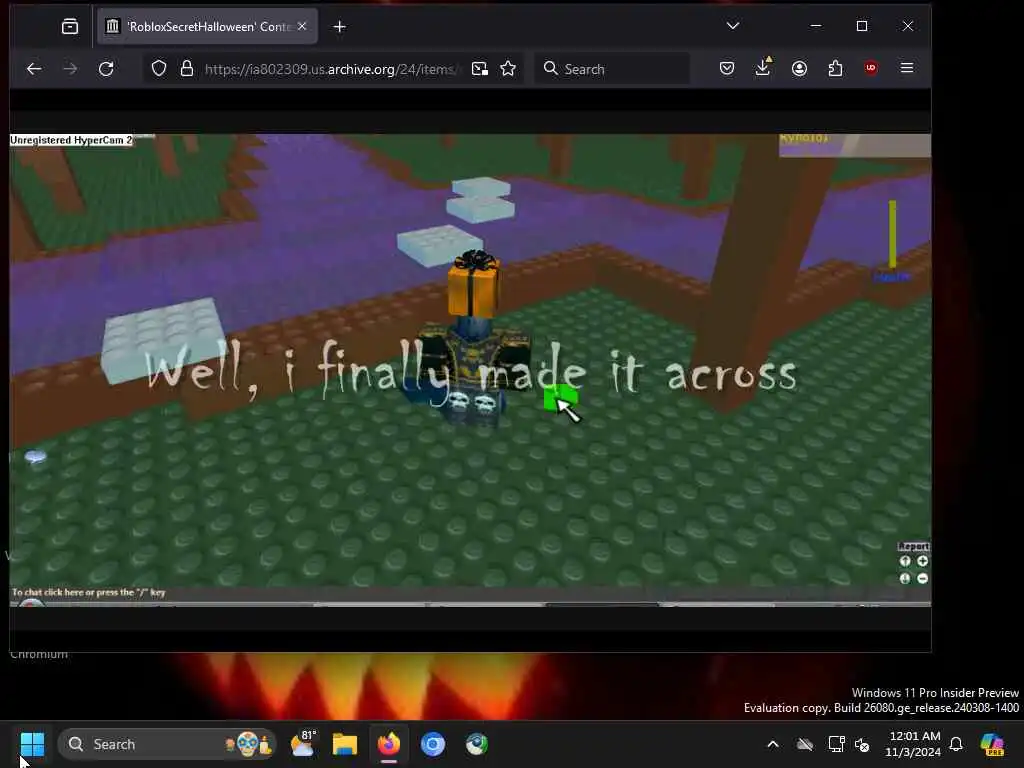Viewport: 1024px width, 768px height.
Task: Go back to previous page
Action: tap(34, 69)
